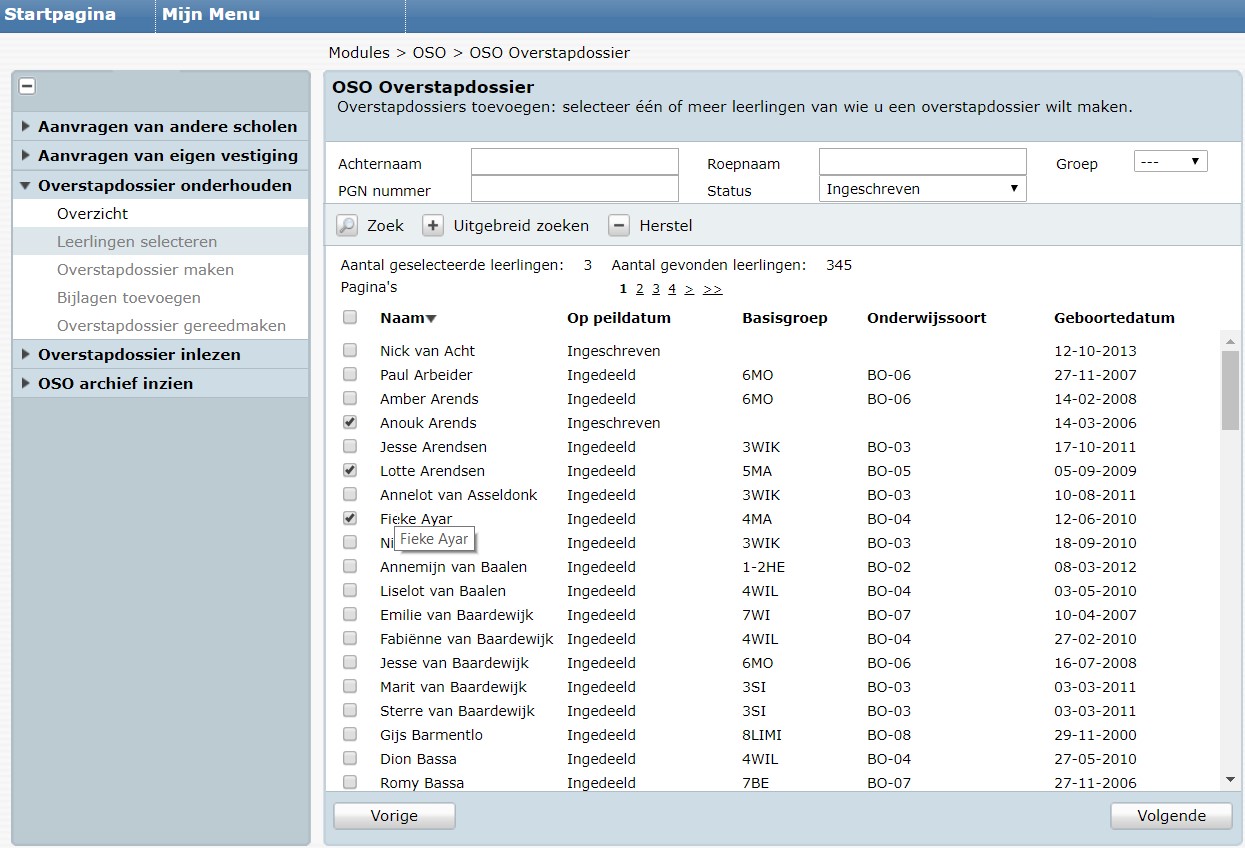Click the scrollbar up arrow
Screen dimensions: 1245x848
tap(1230, 341)
